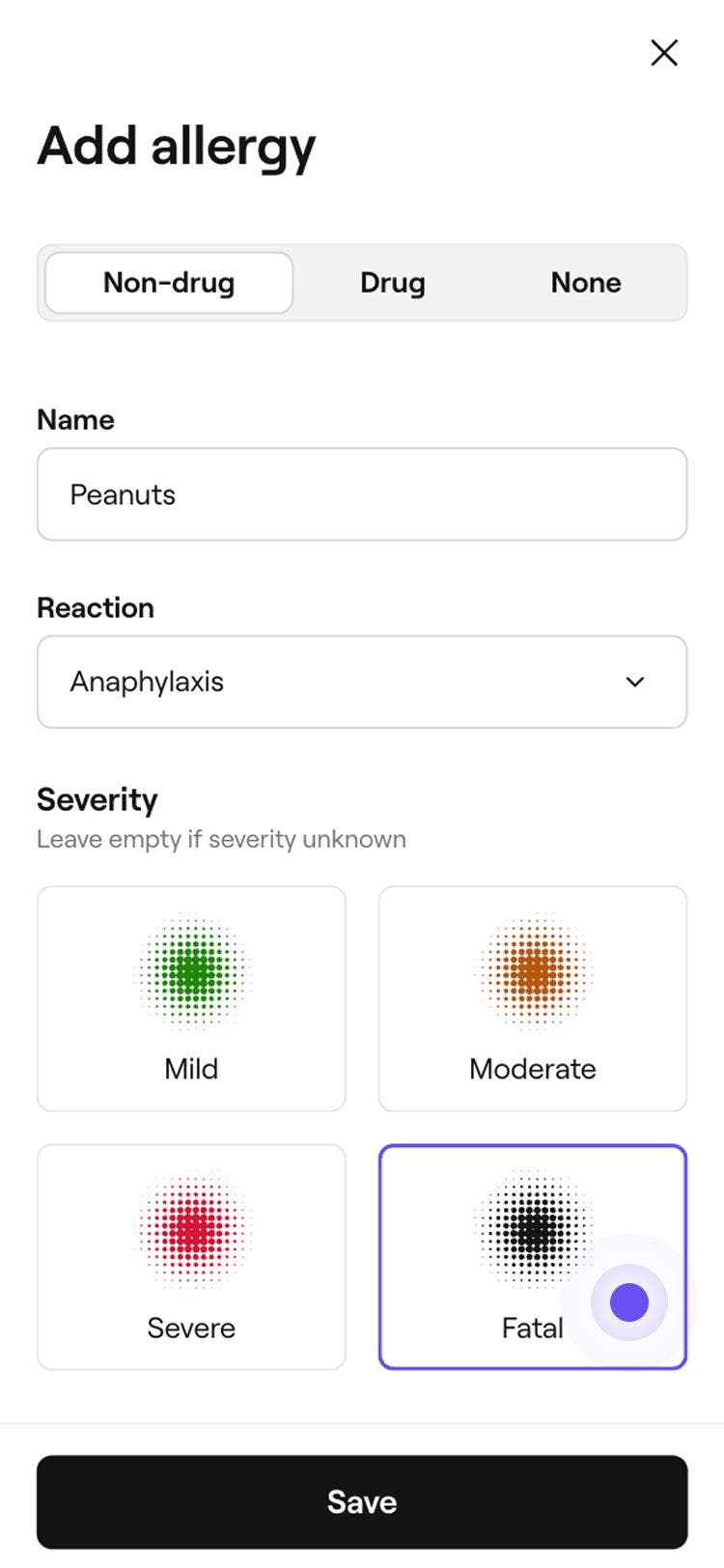The height and width of the screenshot is (1568, 724).
Task: Click the "Reaction" field label
Action: click(x=96, y=607)
